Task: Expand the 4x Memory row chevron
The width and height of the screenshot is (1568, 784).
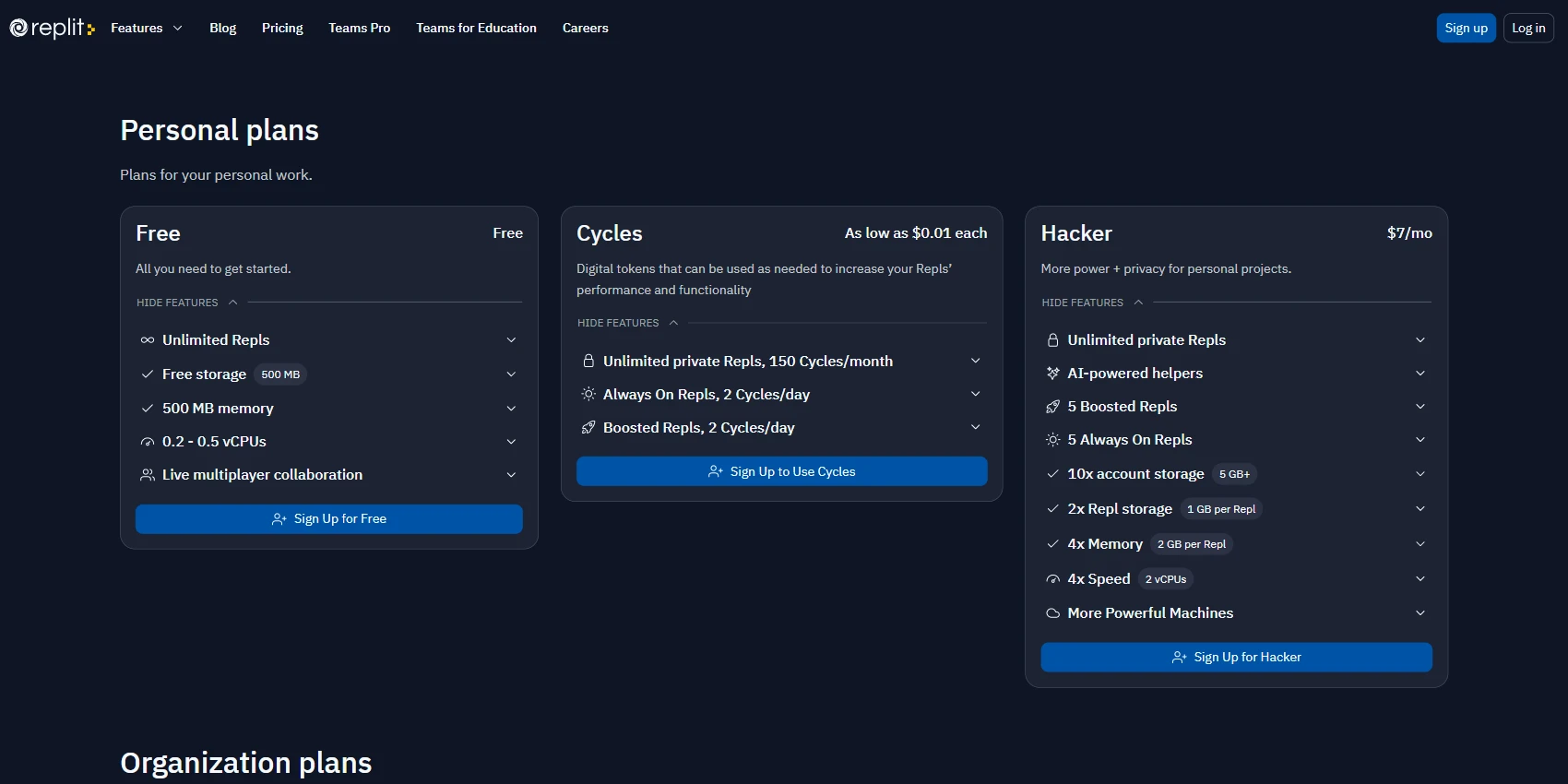Action: [1420, 544]
